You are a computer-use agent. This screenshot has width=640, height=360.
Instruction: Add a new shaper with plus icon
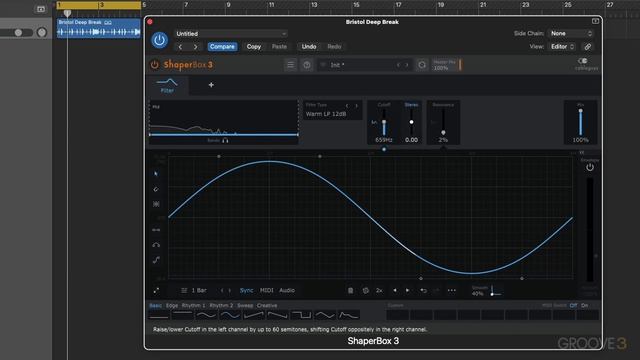(x=211, y=85)
